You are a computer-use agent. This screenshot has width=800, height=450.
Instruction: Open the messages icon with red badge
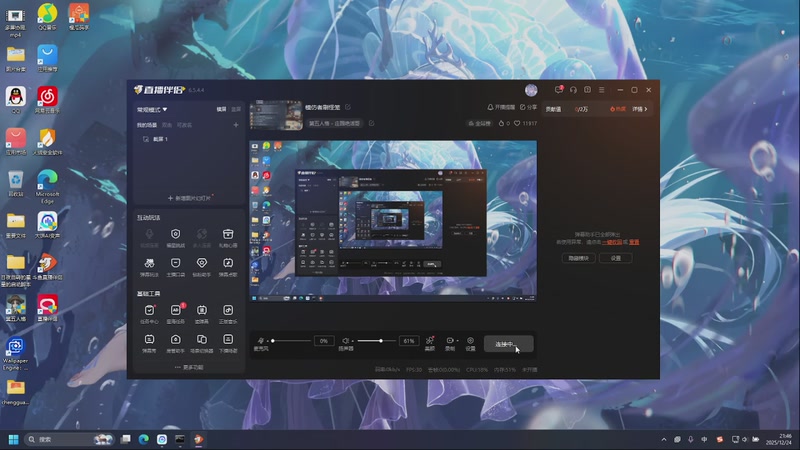coord(559,90)
